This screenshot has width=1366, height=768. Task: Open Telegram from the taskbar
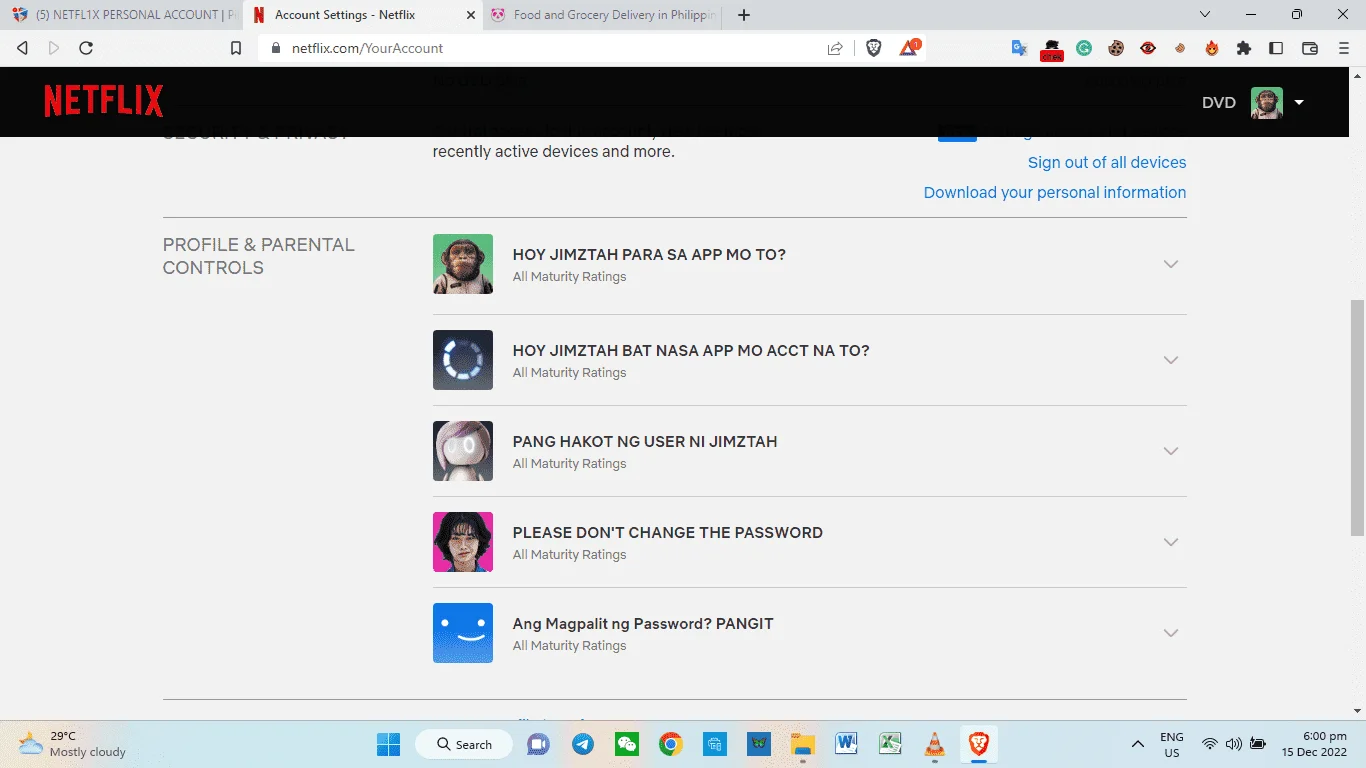[x=583, y=744]
